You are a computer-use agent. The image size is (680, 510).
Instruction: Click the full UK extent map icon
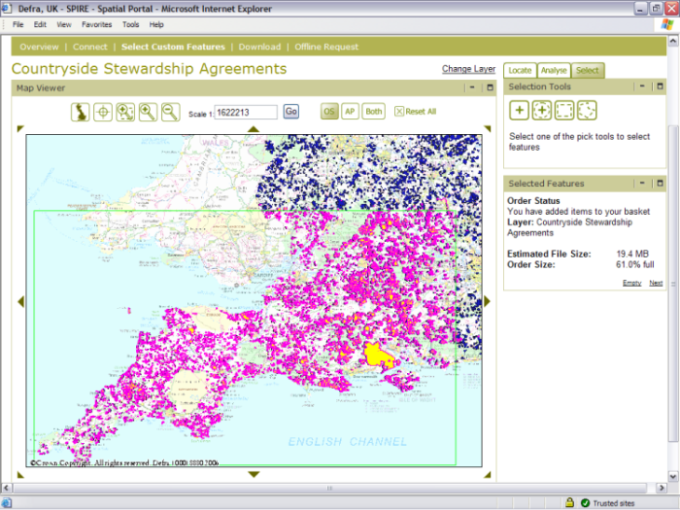80,112
